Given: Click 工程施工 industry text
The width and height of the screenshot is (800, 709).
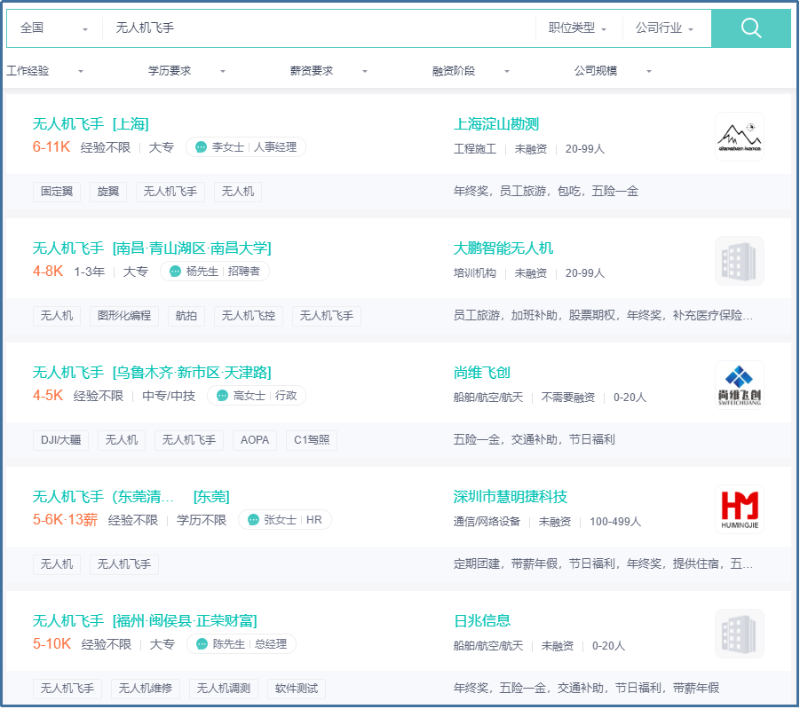Looking at the screenshot, I should coord(474,149).
